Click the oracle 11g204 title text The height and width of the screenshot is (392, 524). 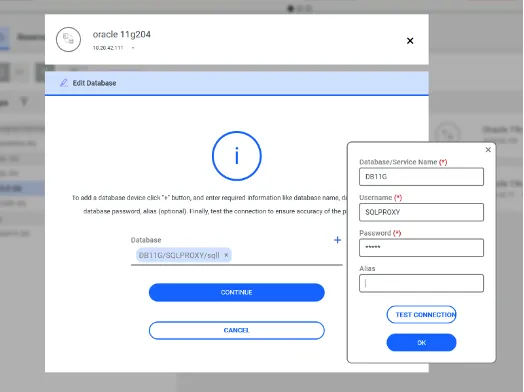point(122,34)
